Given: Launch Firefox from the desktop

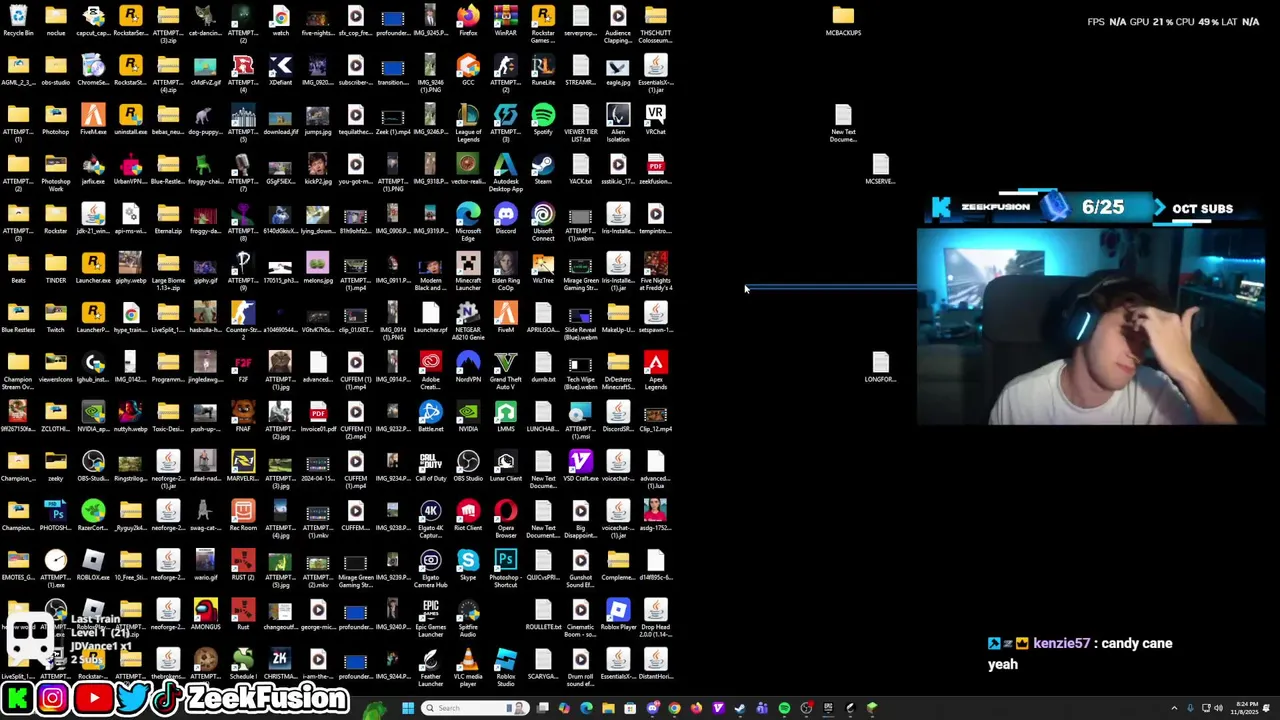Looking at the screenshot, I should point(468,21).
